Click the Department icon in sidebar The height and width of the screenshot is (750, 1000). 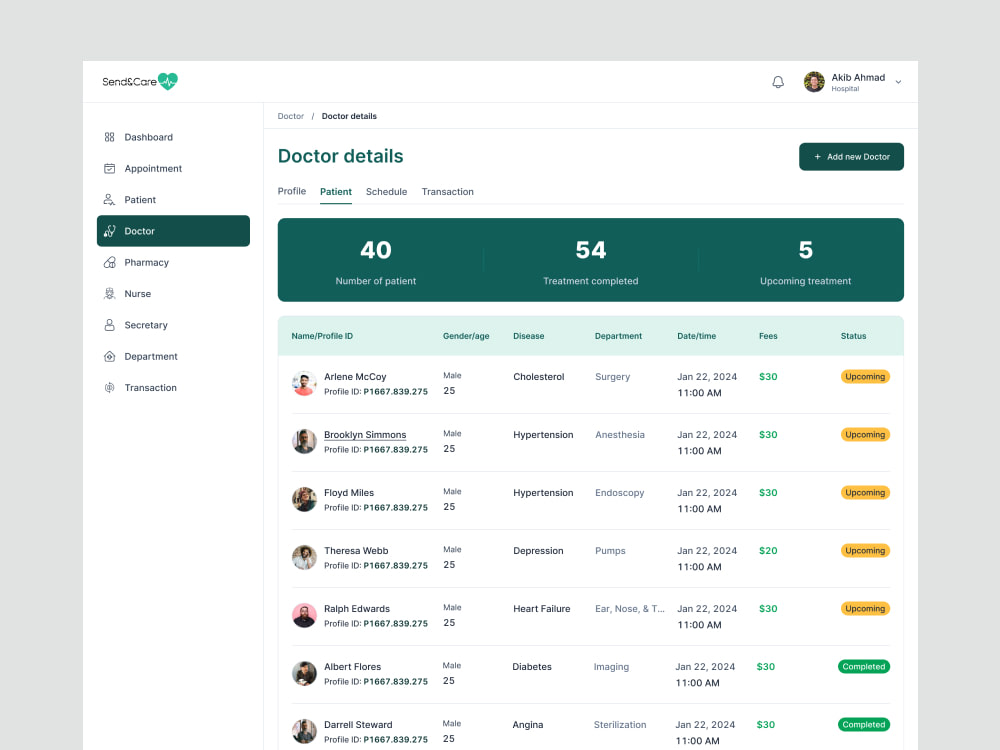click(110, 356)
